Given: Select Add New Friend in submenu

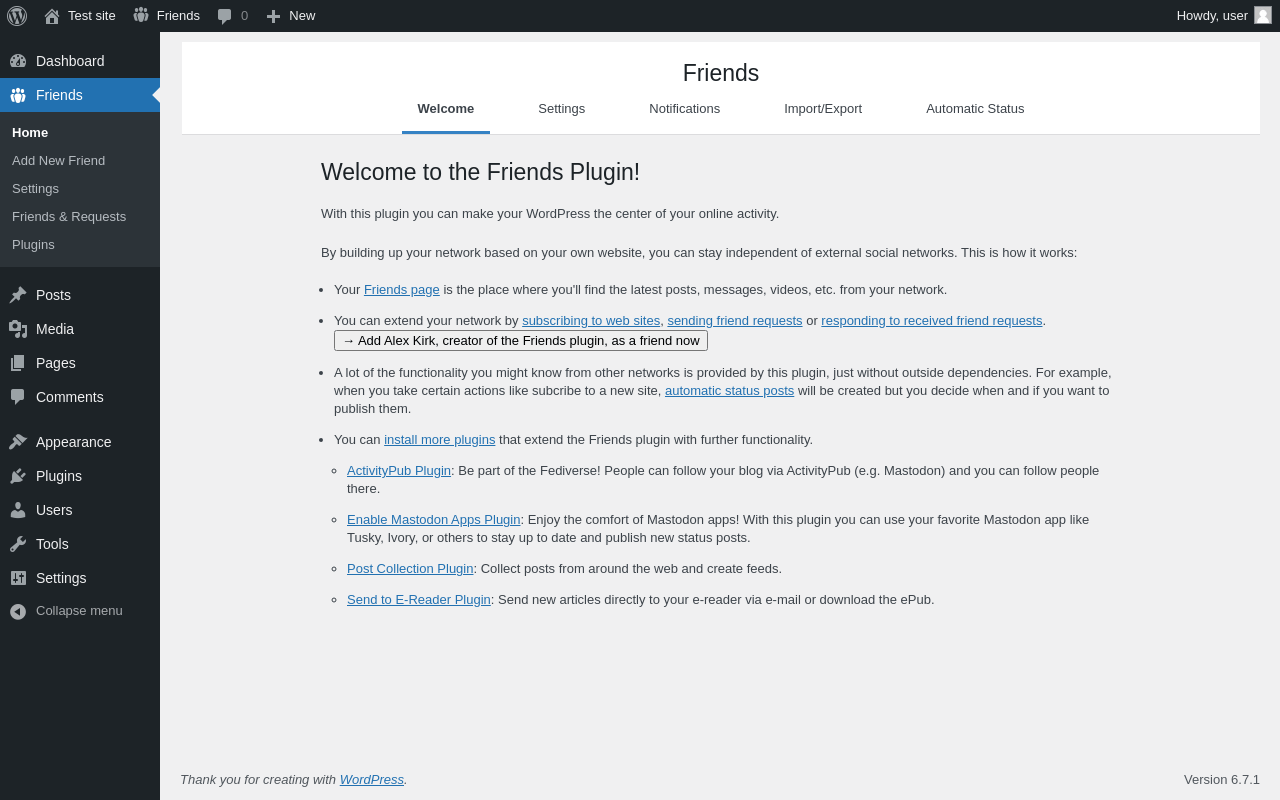Looking at the screenshot, I should click(58, 161).
